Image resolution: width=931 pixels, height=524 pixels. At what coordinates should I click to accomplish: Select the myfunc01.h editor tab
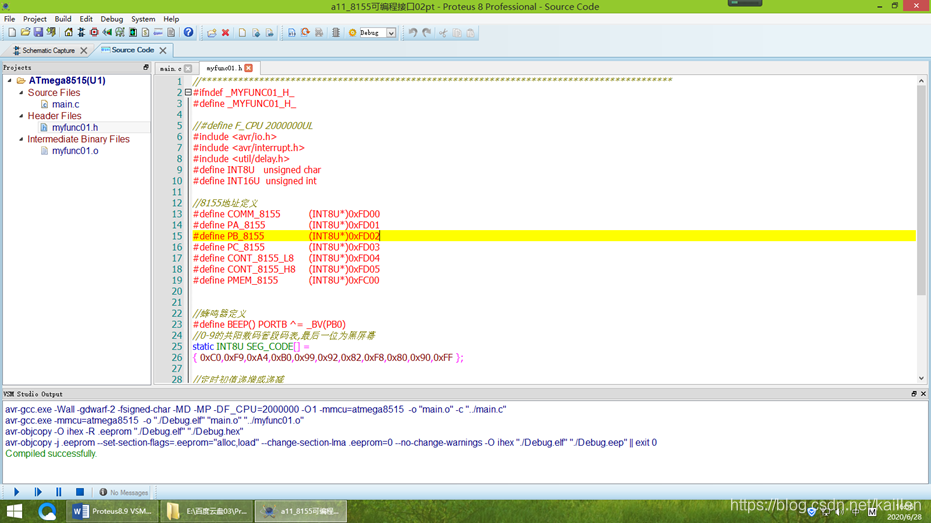tap(224, 68)
